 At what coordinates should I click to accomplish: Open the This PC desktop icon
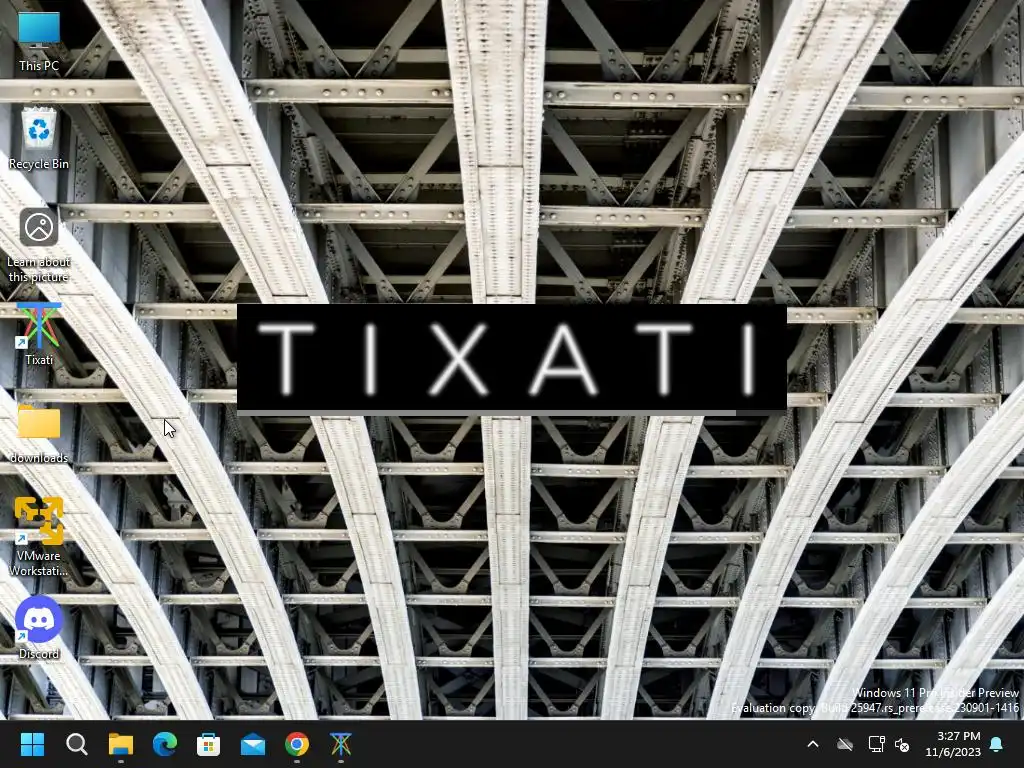[39, 42]
